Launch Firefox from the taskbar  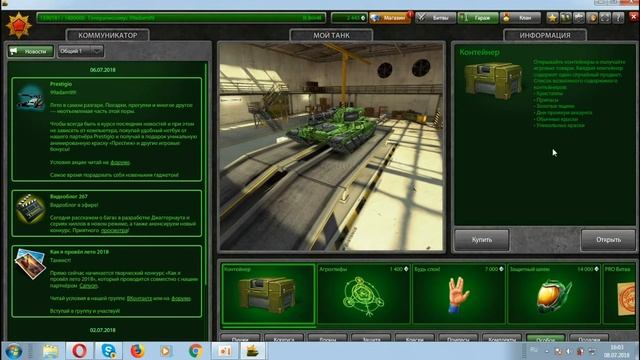click(x=138, y=351)
